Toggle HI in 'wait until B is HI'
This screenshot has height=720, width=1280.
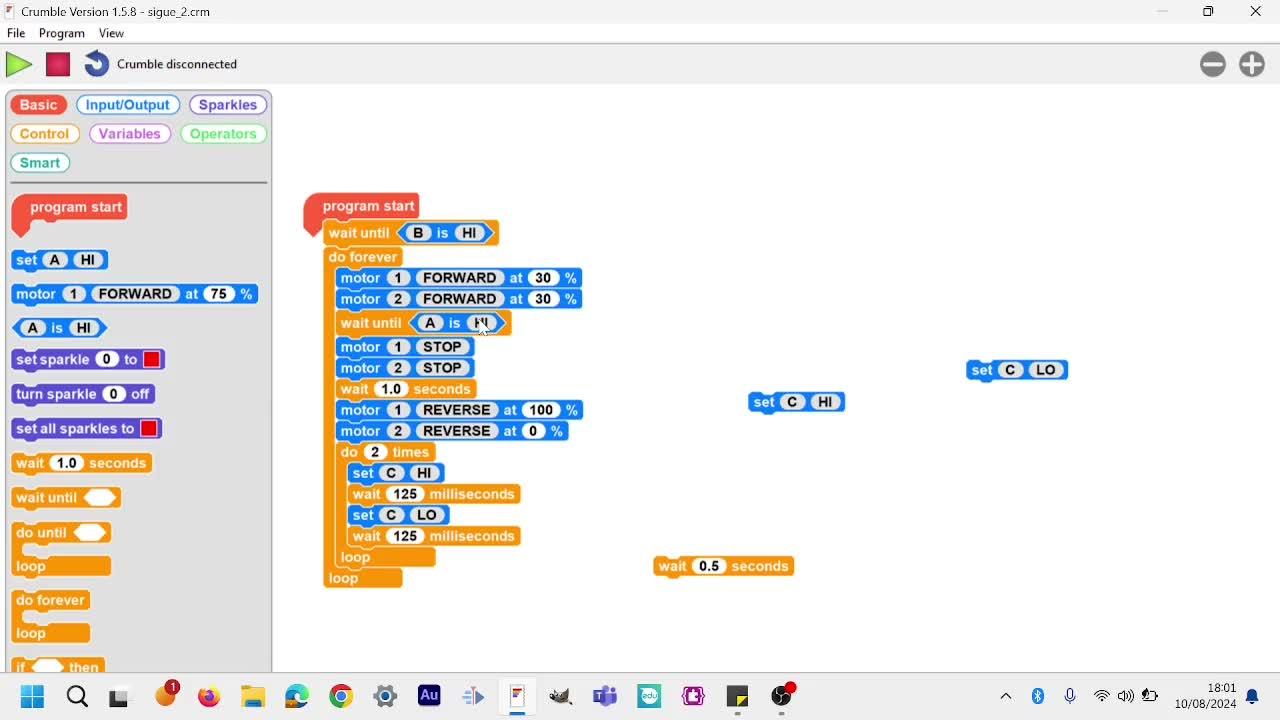[x=469, y=233]
